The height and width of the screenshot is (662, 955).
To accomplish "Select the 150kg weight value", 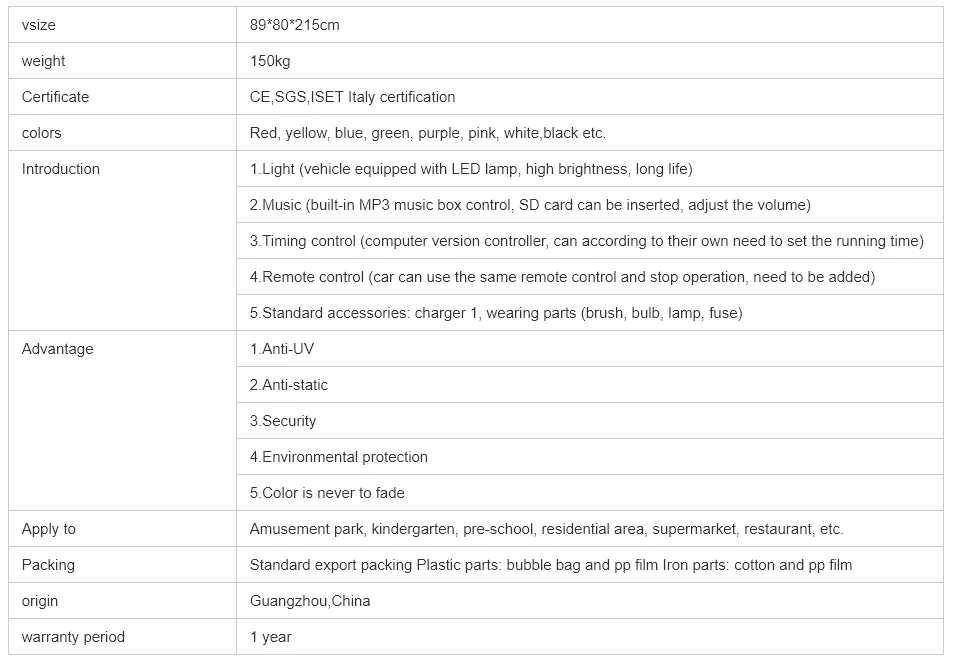I will (x=270, y=61).
